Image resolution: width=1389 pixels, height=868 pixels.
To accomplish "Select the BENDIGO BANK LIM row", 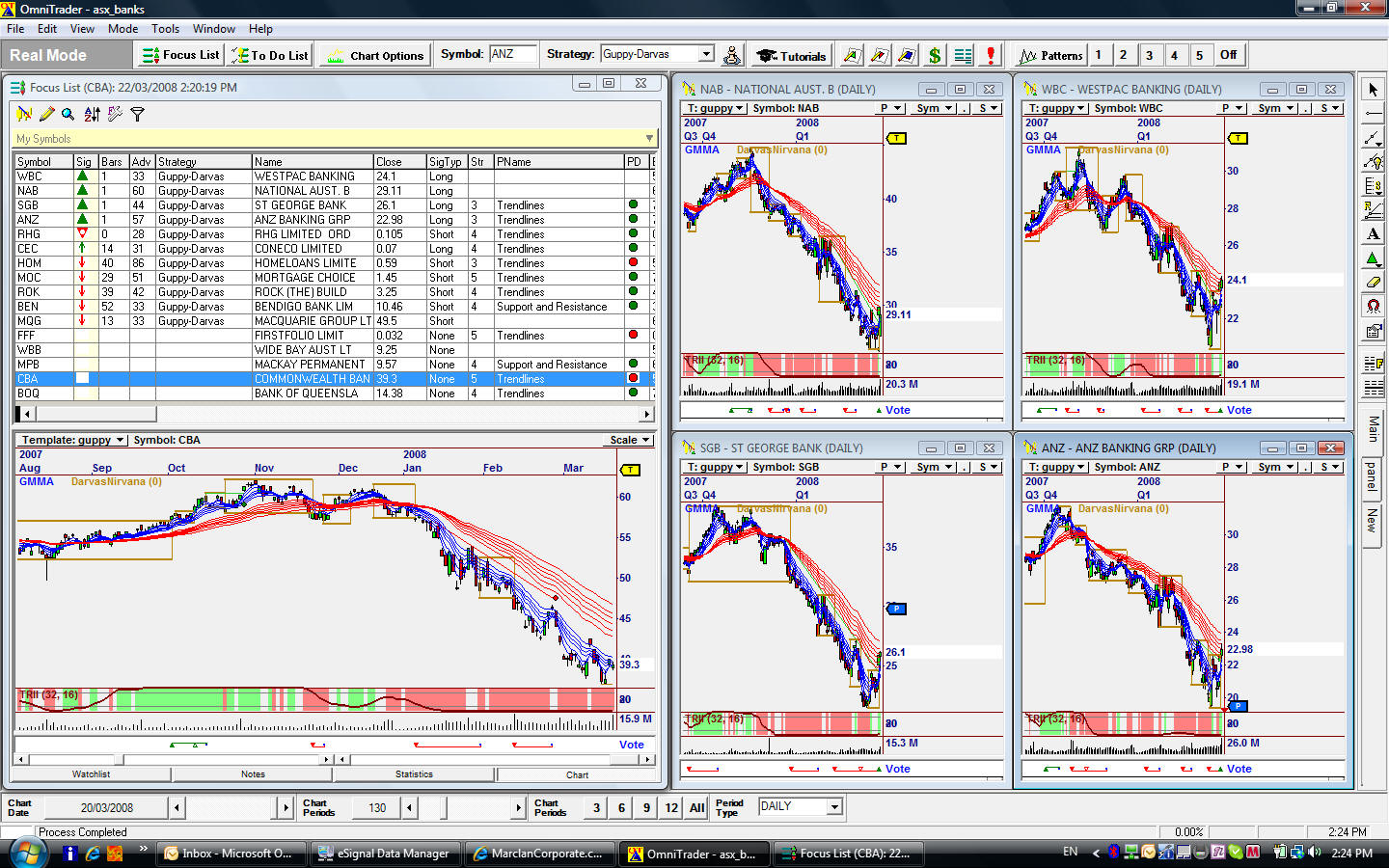I will (333, 307).
